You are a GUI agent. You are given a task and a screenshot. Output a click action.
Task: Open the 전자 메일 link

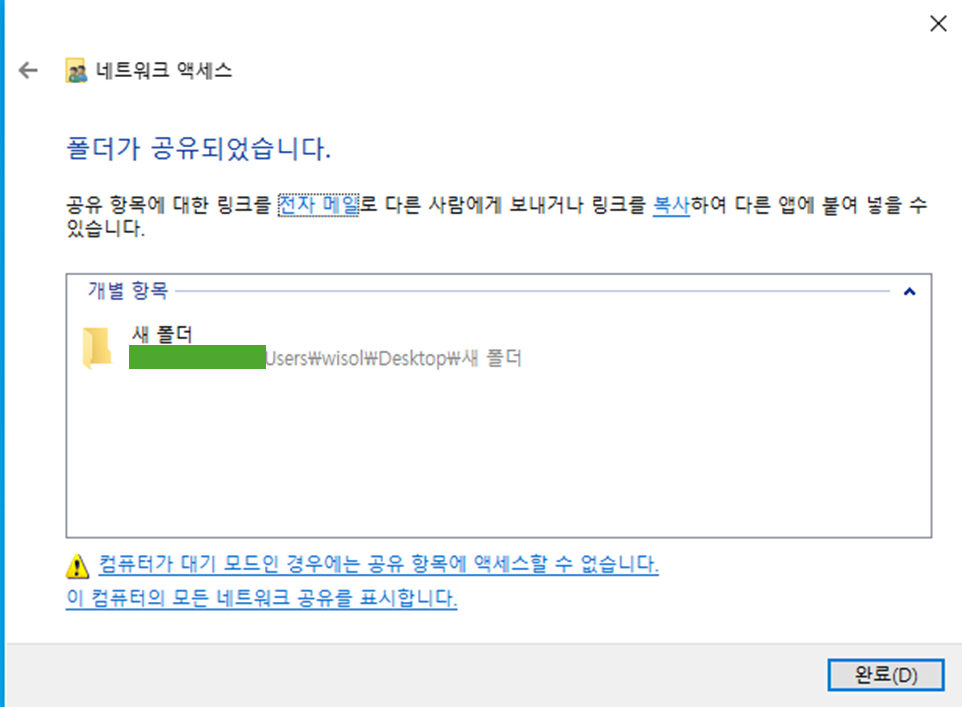pos(318,204)
